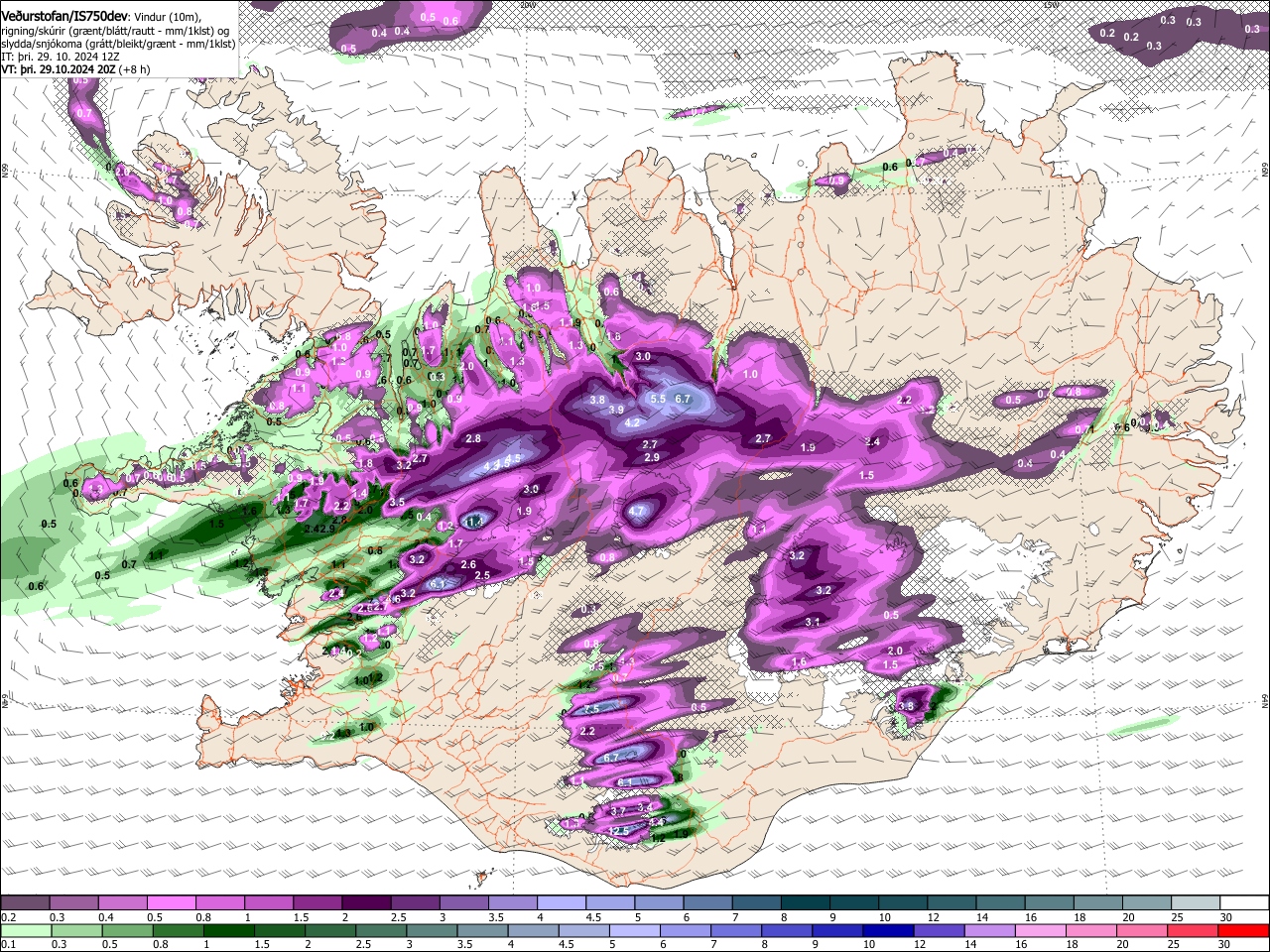Pick the navy blue swatch between 10 and 12, bottom legend row
Viewport: 1270px width, 952px height.
point(888,930)
